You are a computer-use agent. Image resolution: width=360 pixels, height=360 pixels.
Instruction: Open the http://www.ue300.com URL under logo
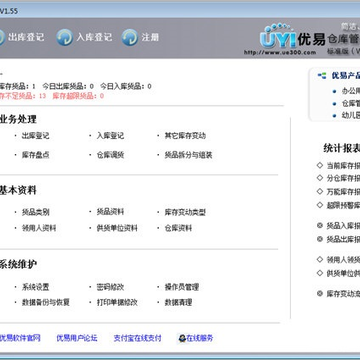pos(280,52)
